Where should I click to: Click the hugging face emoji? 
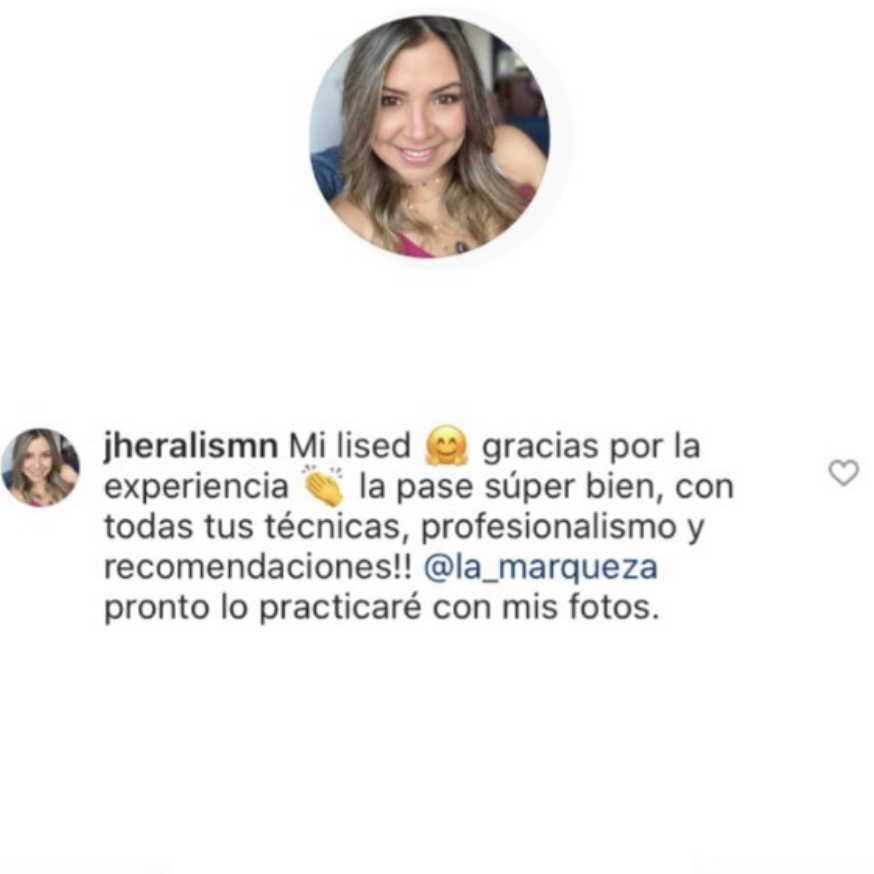tap(446, 445)
